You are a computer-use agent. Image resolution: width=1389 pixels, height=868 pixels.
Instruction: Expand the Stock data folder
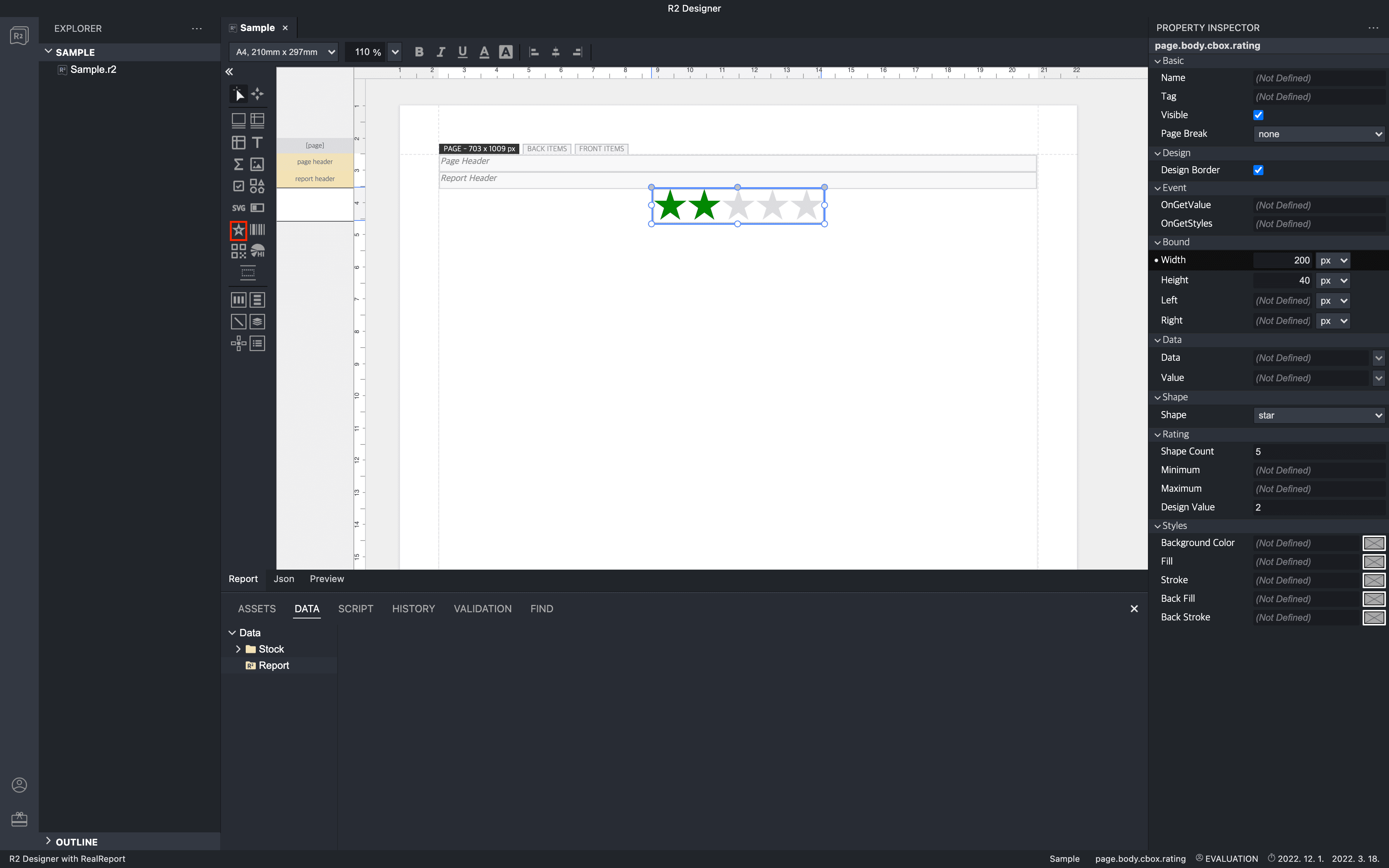tap(238, 649)
